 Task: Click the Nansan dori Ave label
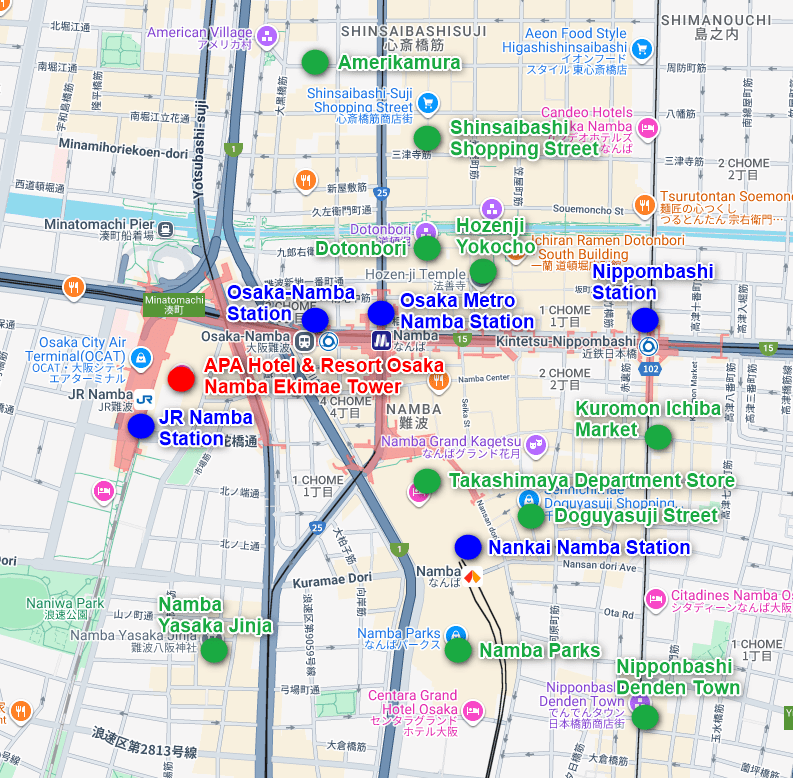click(600, 566)
